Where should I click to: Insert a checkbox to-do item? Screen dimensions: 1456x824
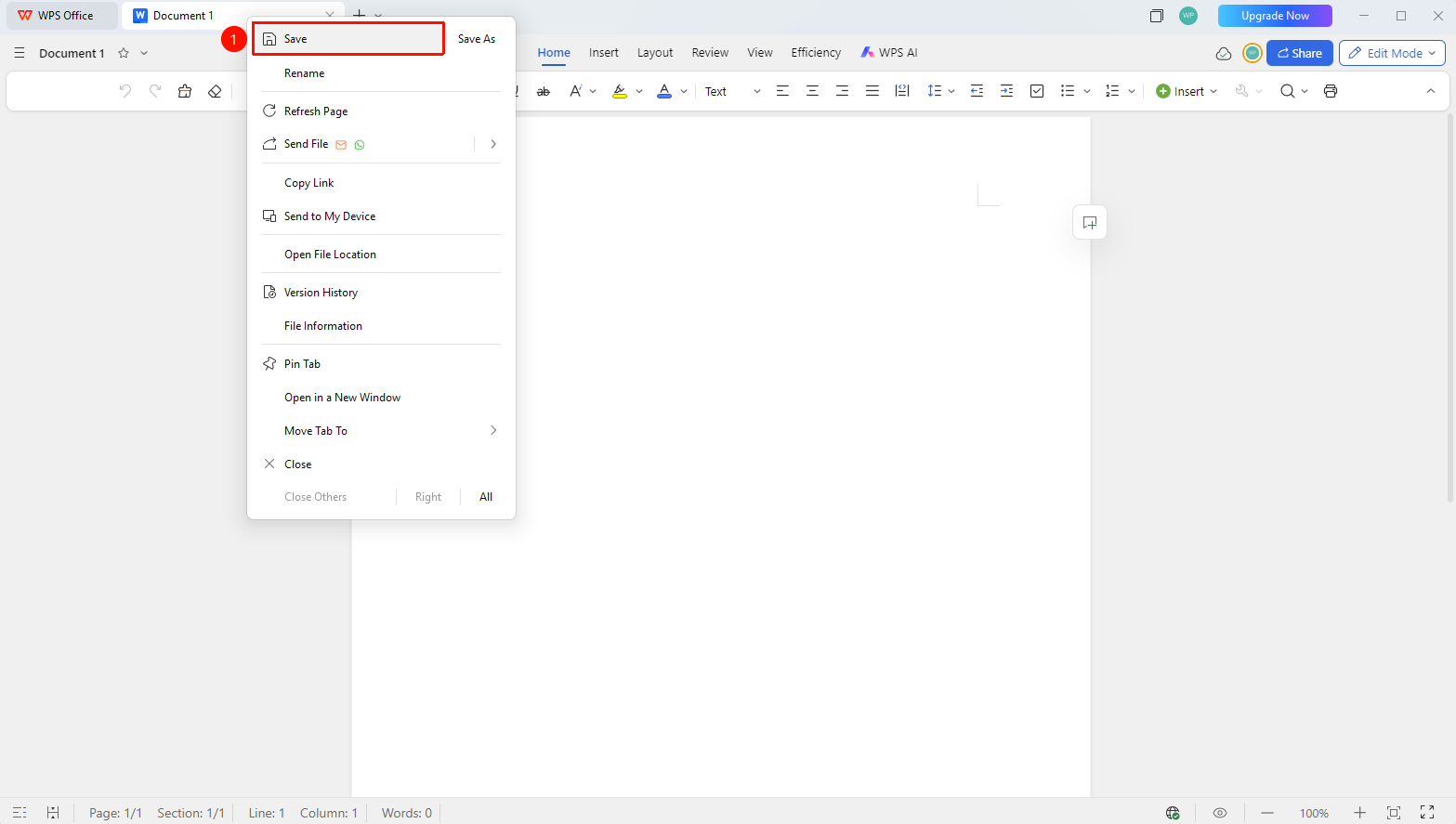[x=1037, y=91]
